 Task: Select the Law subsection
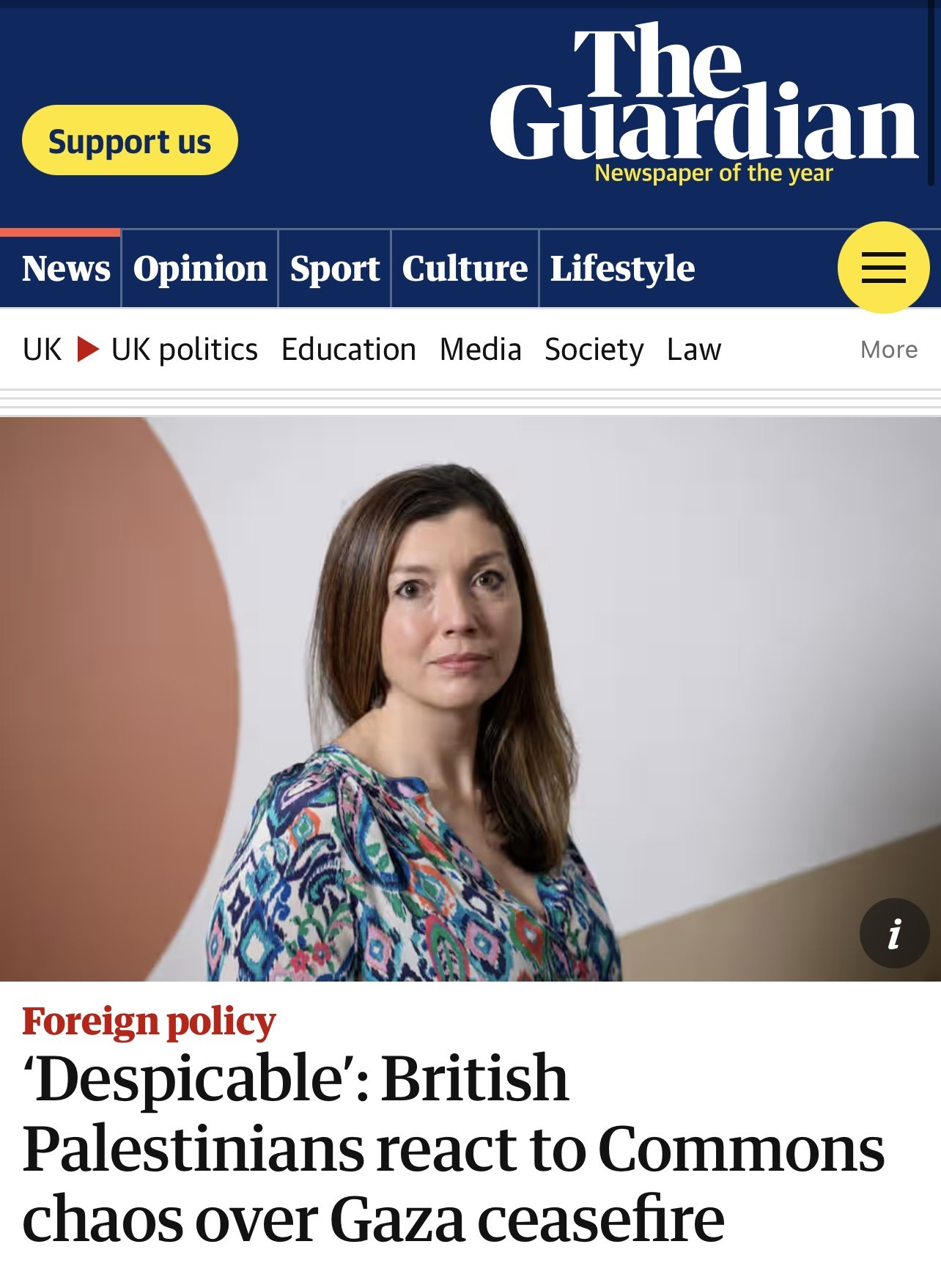(x=694, y=350)
